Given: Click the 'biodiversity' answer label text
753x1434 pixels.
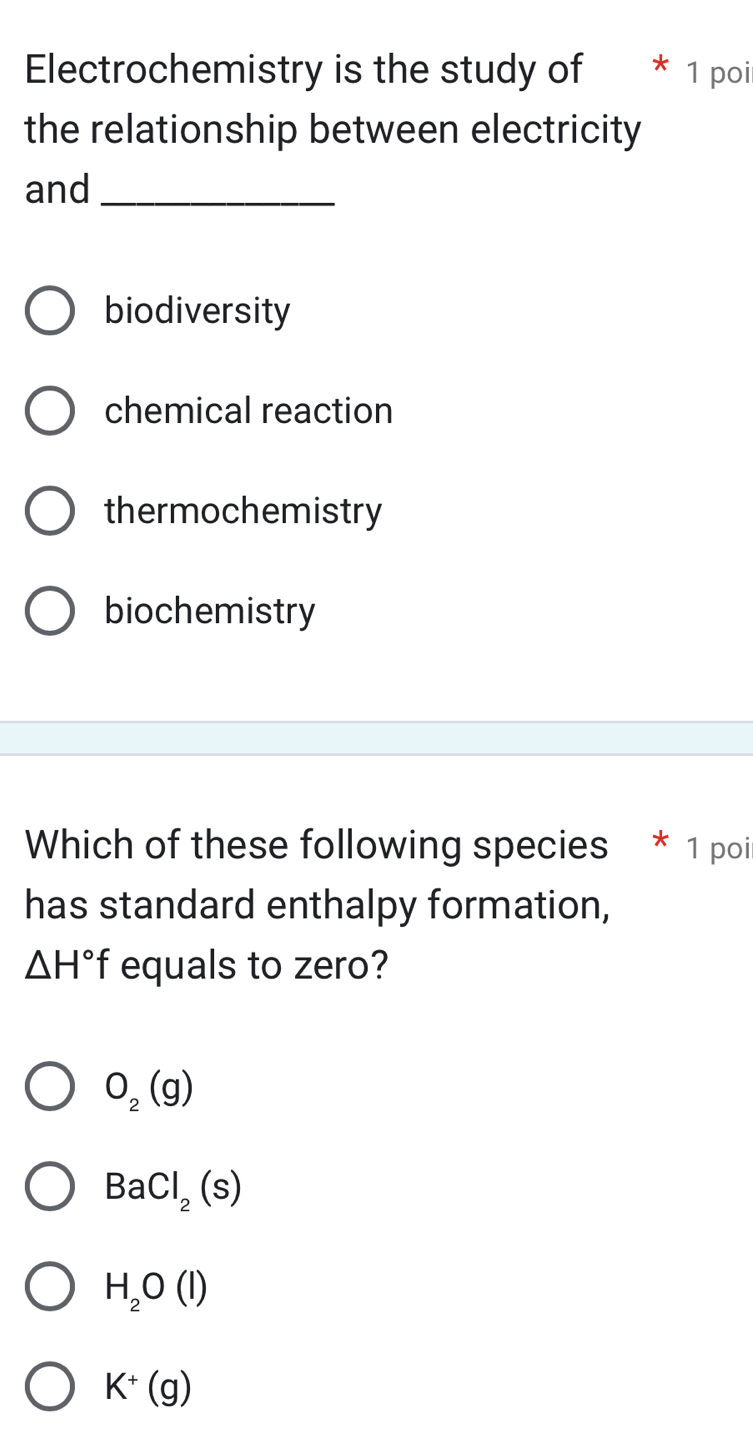Looking at the screenshot, I should (197, 312).
